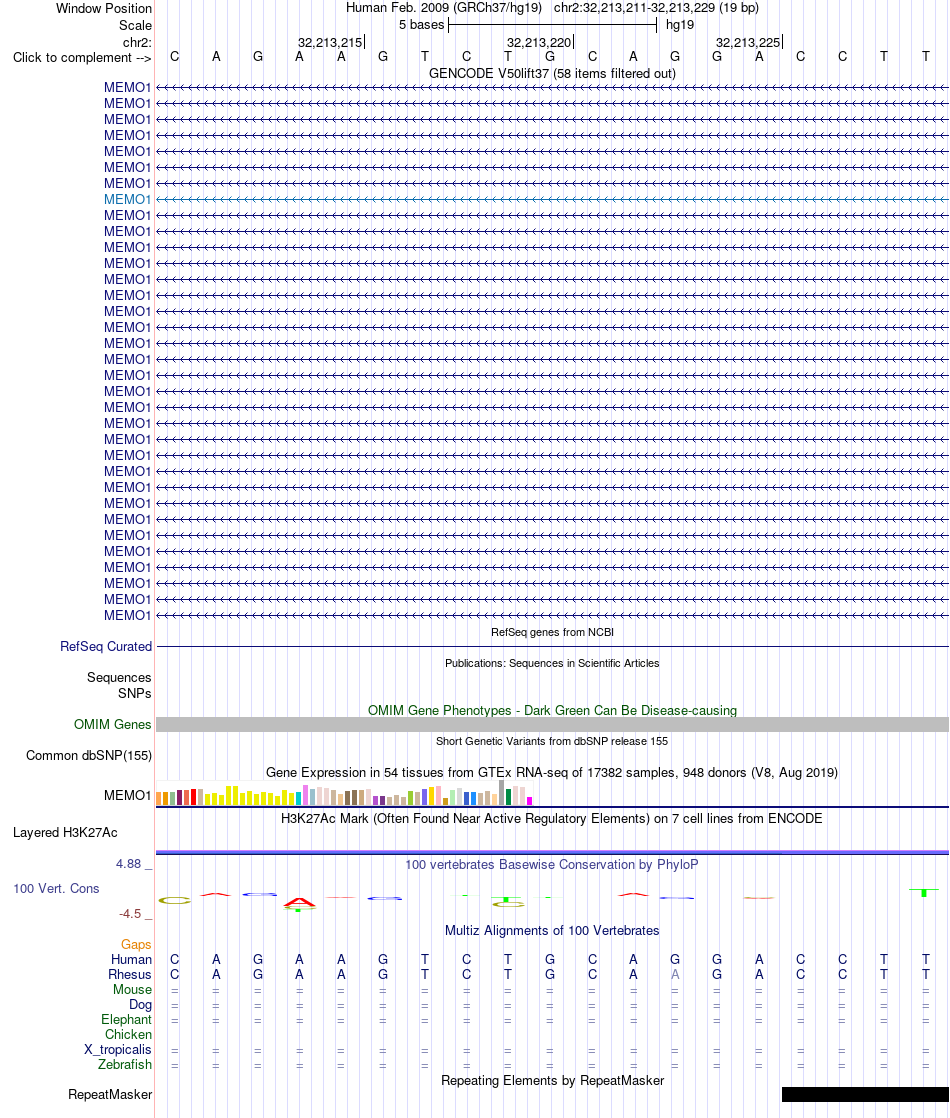
Task: Click the black RepeatMasker element block
Action: point(865,1094)
